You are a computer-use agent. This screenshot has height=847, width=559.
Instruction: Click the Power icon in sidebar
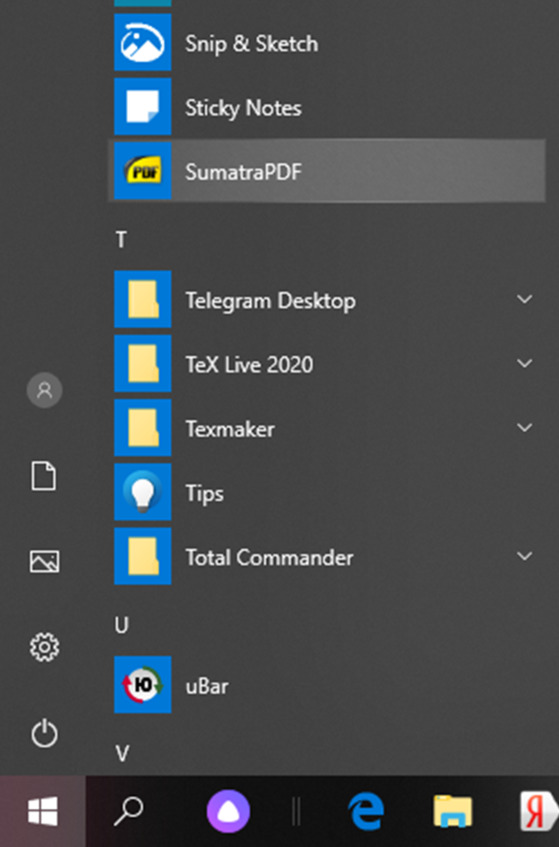coord(44,734)
